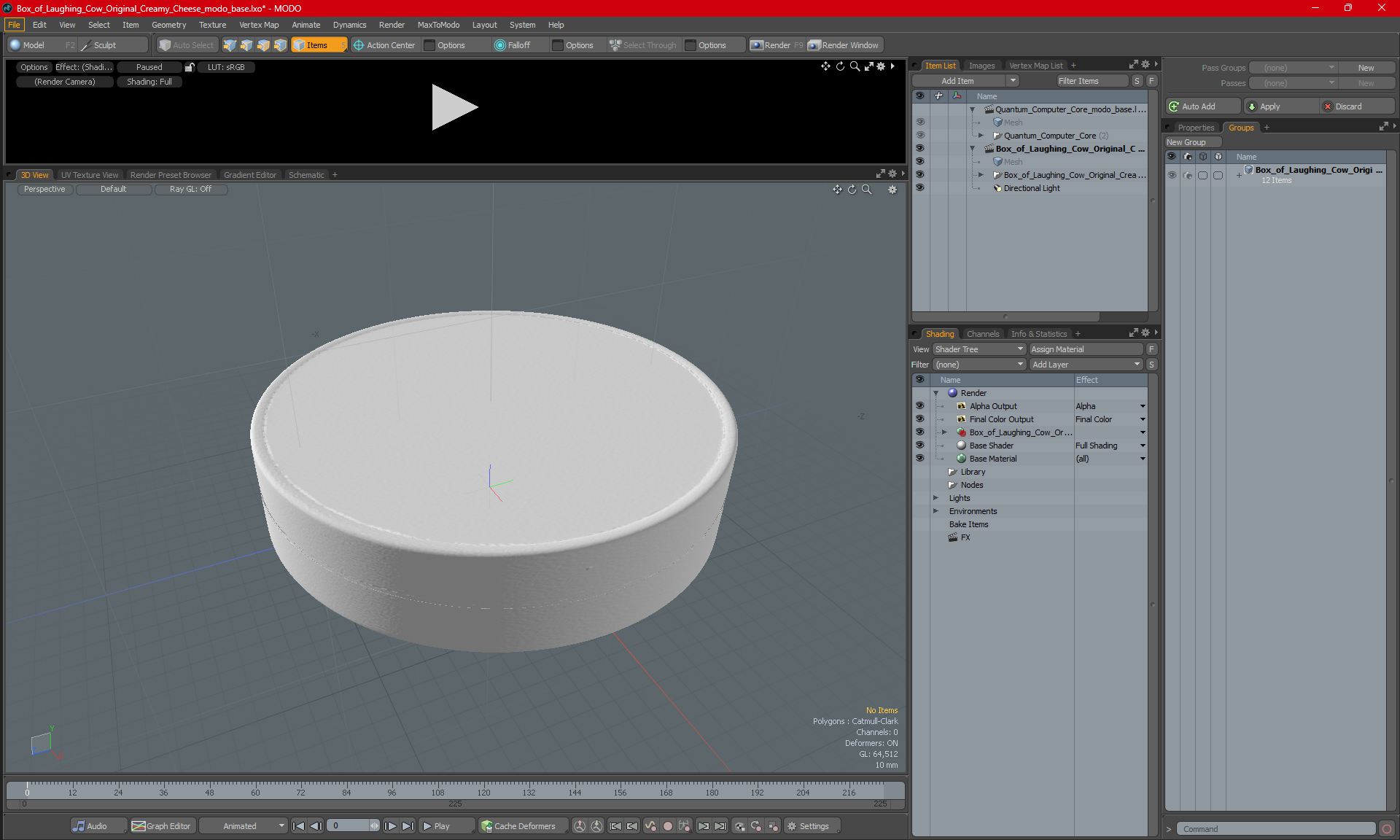The width and height of the screenshot is (1400, 840).
Task: Open Action Center tool
Action: [384, 45]
